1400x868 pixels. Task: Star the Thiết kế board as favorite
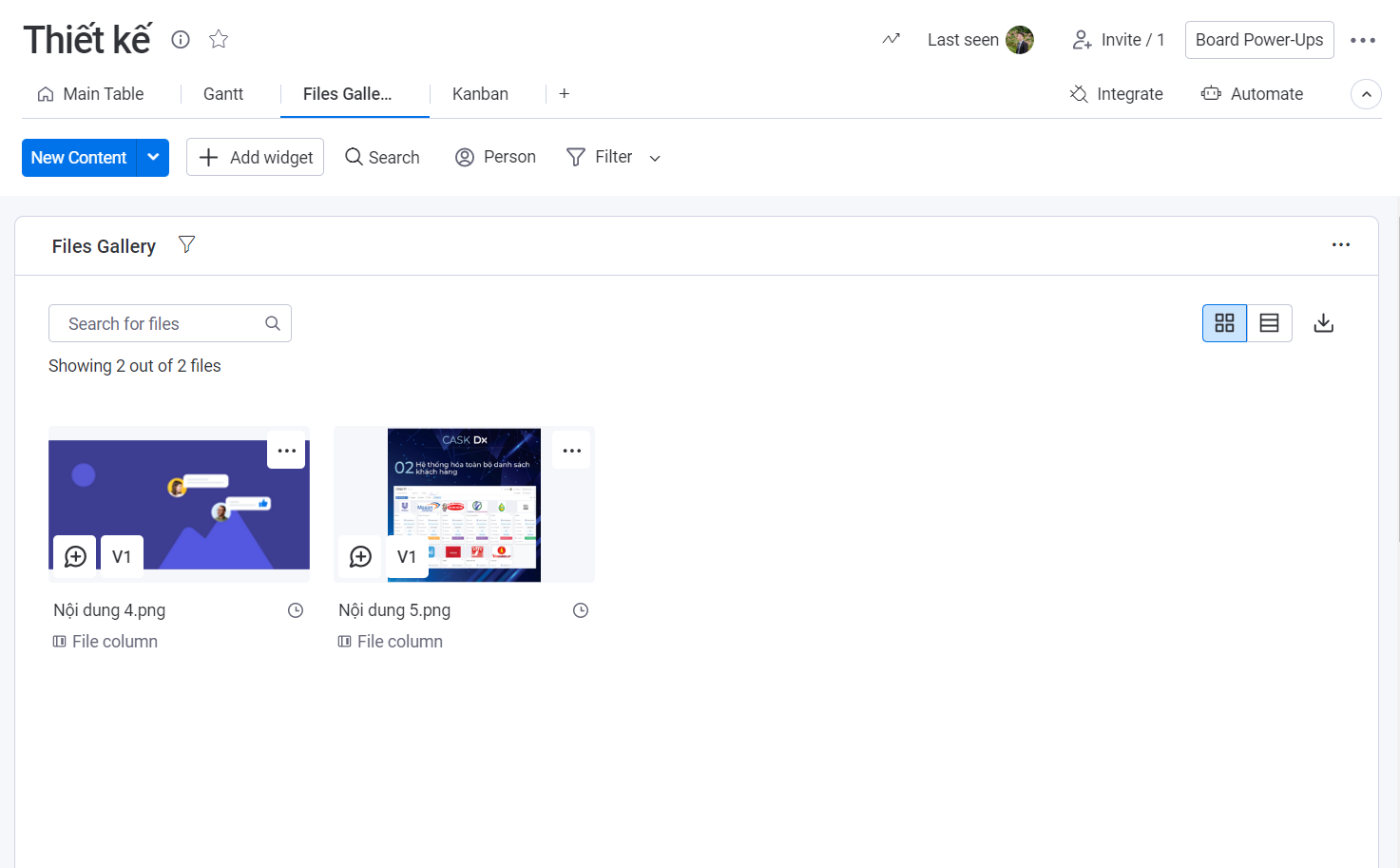pyautogui.click(x=219, y=39)
